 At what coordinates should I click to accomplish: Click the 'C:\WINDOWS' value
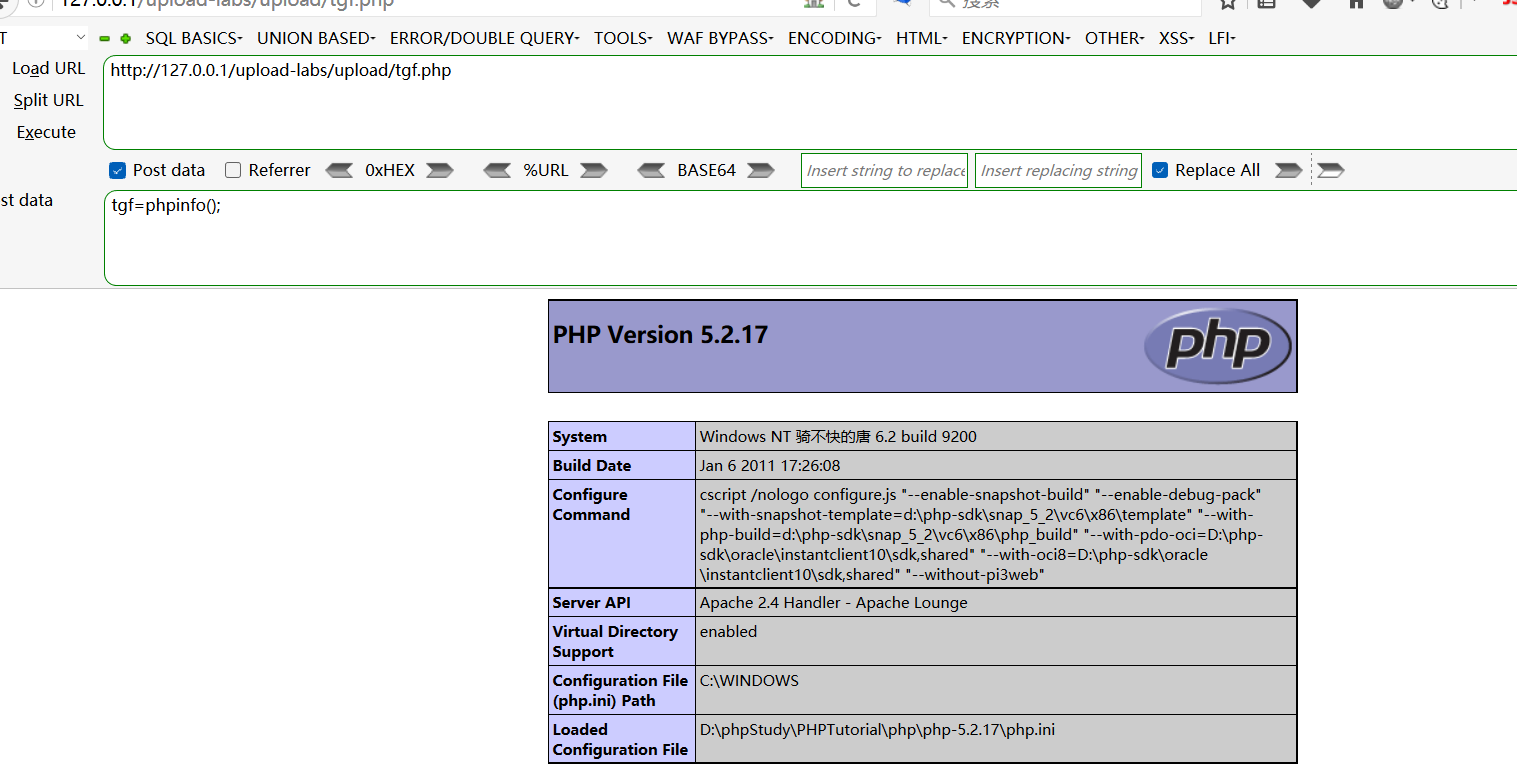pos(749,680)
